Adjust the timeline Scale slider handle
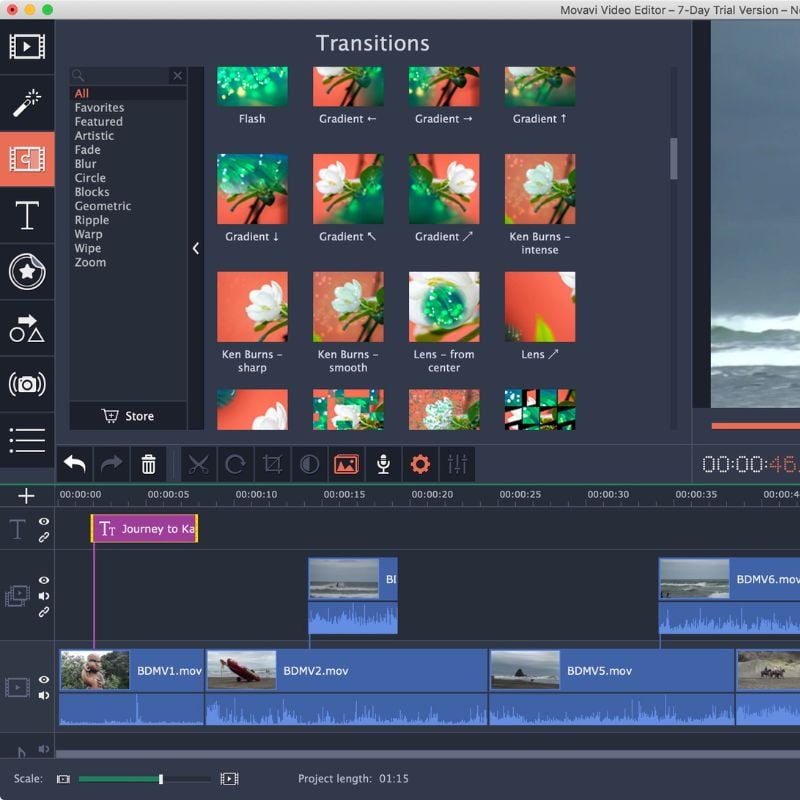 pyautogui.click(x=161, y=779)
